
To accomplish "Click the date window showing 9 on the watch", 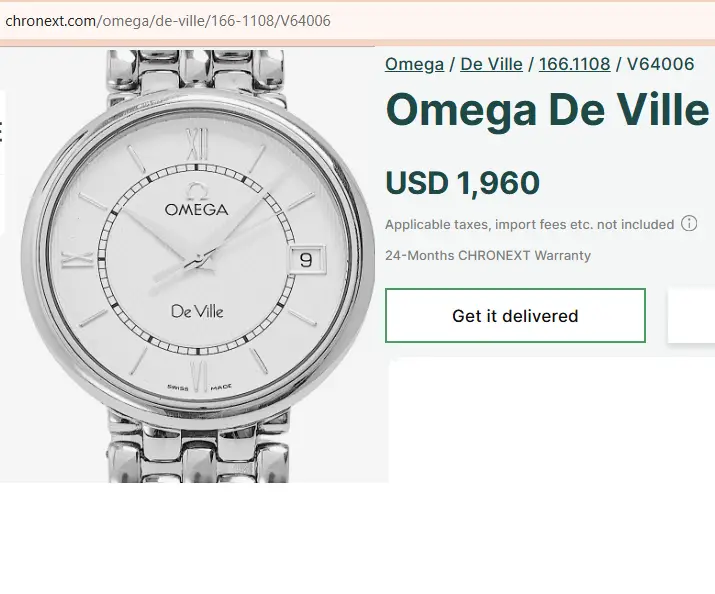I will (307, 260).
